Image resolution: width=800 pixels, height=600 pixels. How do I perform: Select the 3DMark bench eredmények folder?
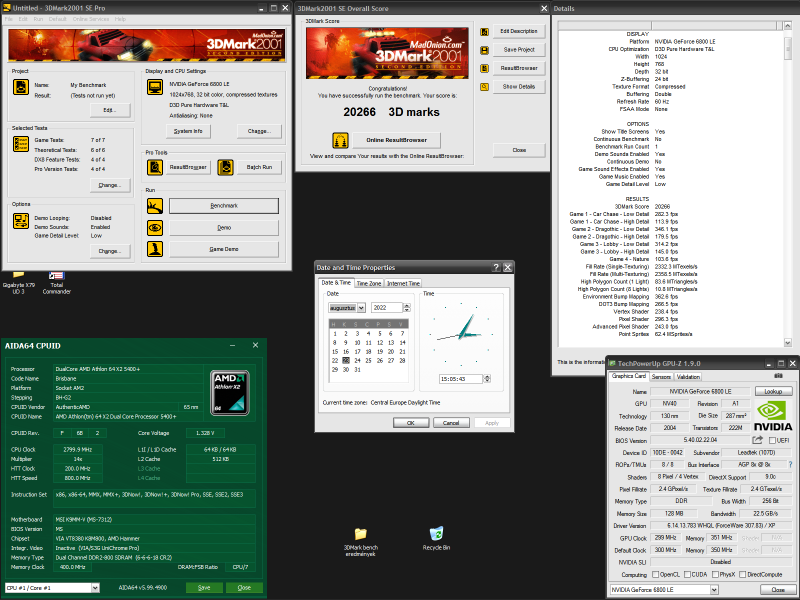pyautogui.click(x=361, y=542)
